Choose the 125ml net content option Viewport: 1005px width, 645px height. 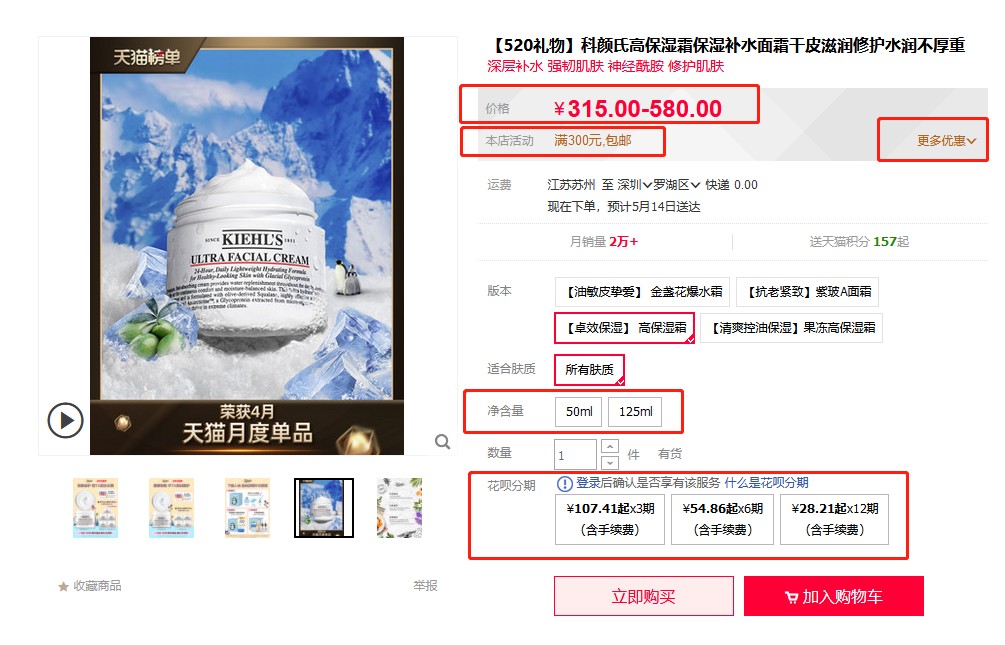tap(635, 412)
